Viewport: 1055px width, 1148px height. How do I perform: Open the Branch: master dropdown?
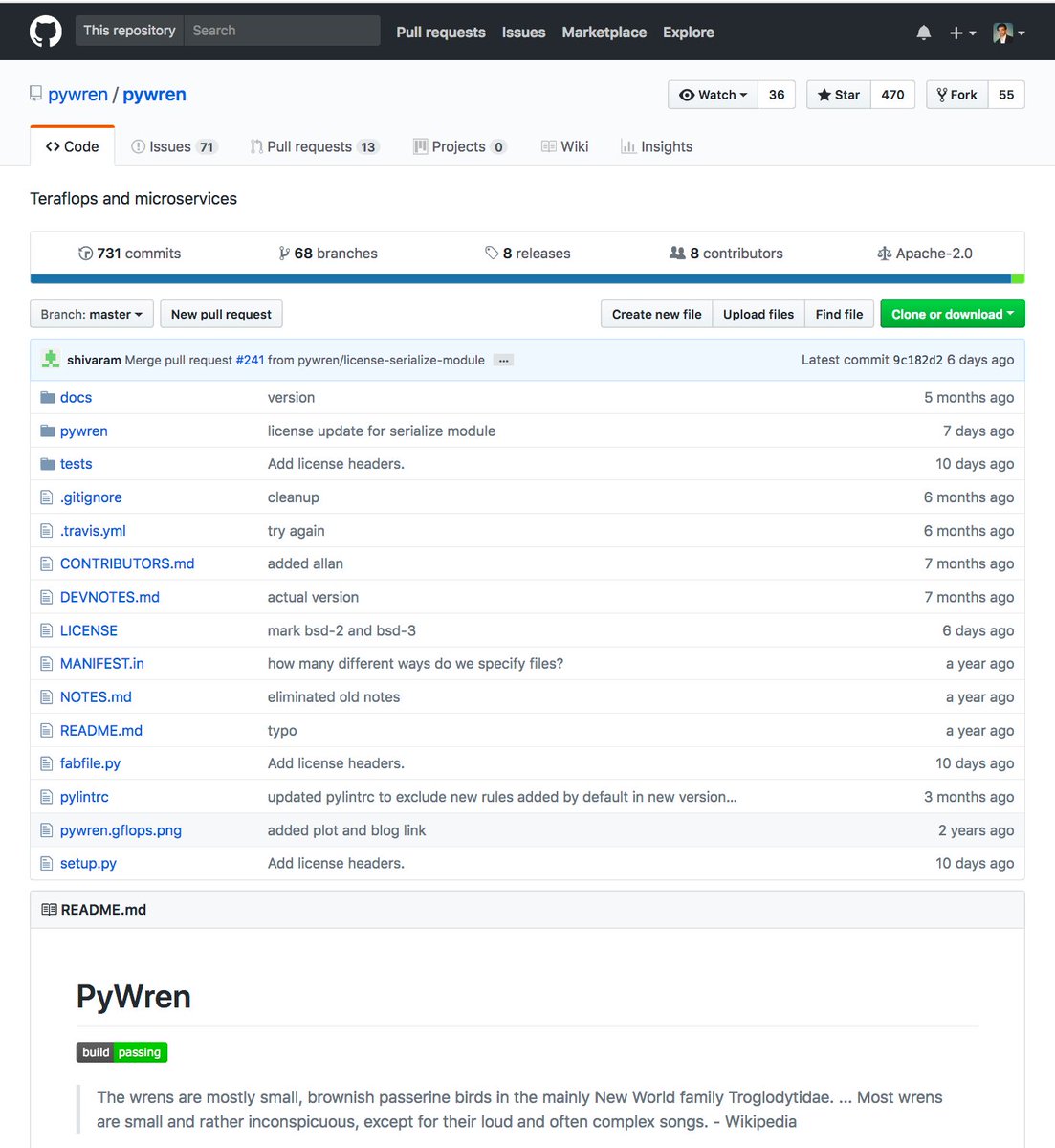(92, 314)
